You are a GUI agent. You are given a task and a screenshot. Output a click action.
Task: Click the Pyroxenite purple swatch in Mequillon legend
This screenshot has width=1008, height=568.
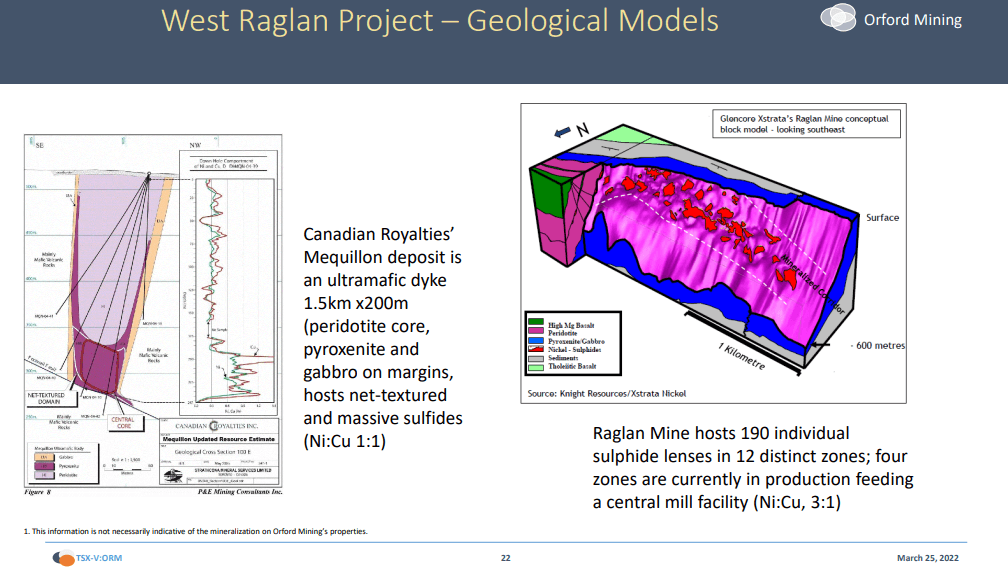tap(44, 466)
